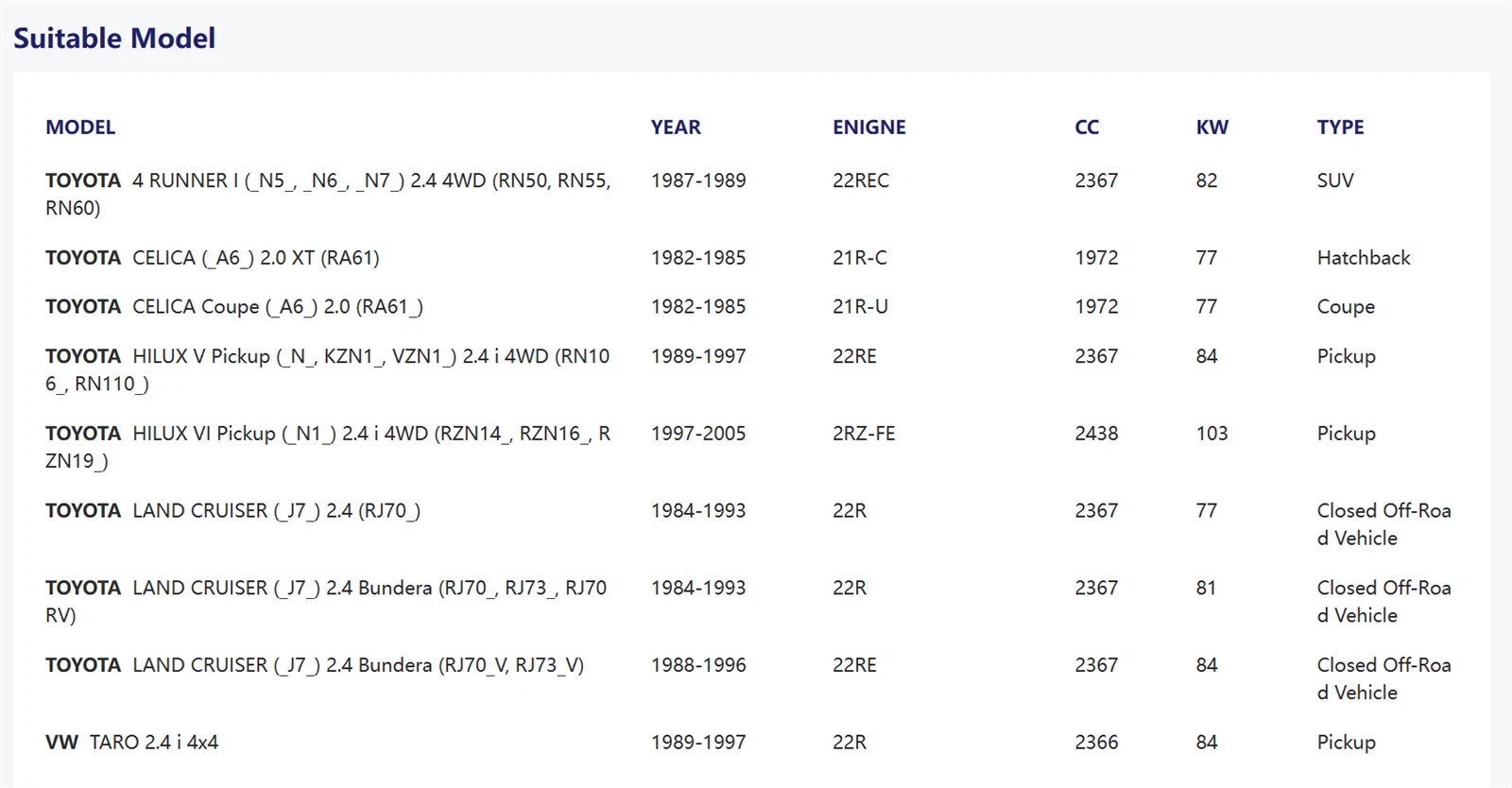Image resolution: width=1512 pixels, height=788 pixels.
Task: Click the CC column header
Action: coord(1087,128)
